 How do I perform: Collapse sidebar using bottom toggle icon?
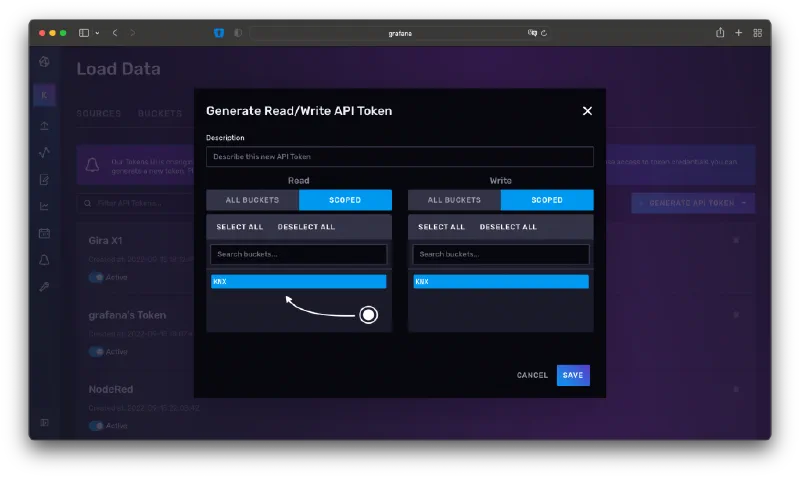click(x=44, y=422)
